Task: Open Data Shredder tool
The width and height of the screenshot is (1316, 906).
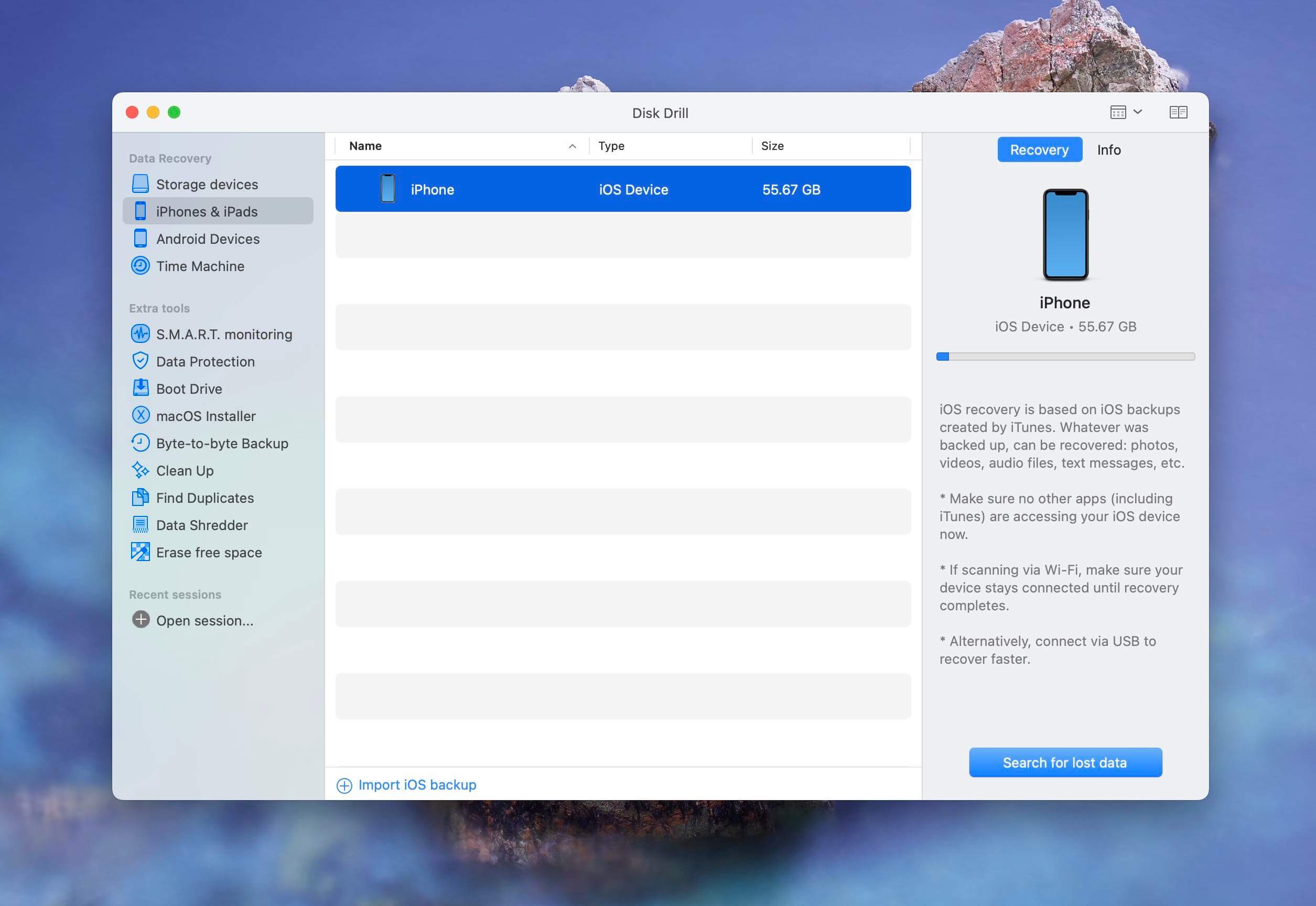Action: 218,524
